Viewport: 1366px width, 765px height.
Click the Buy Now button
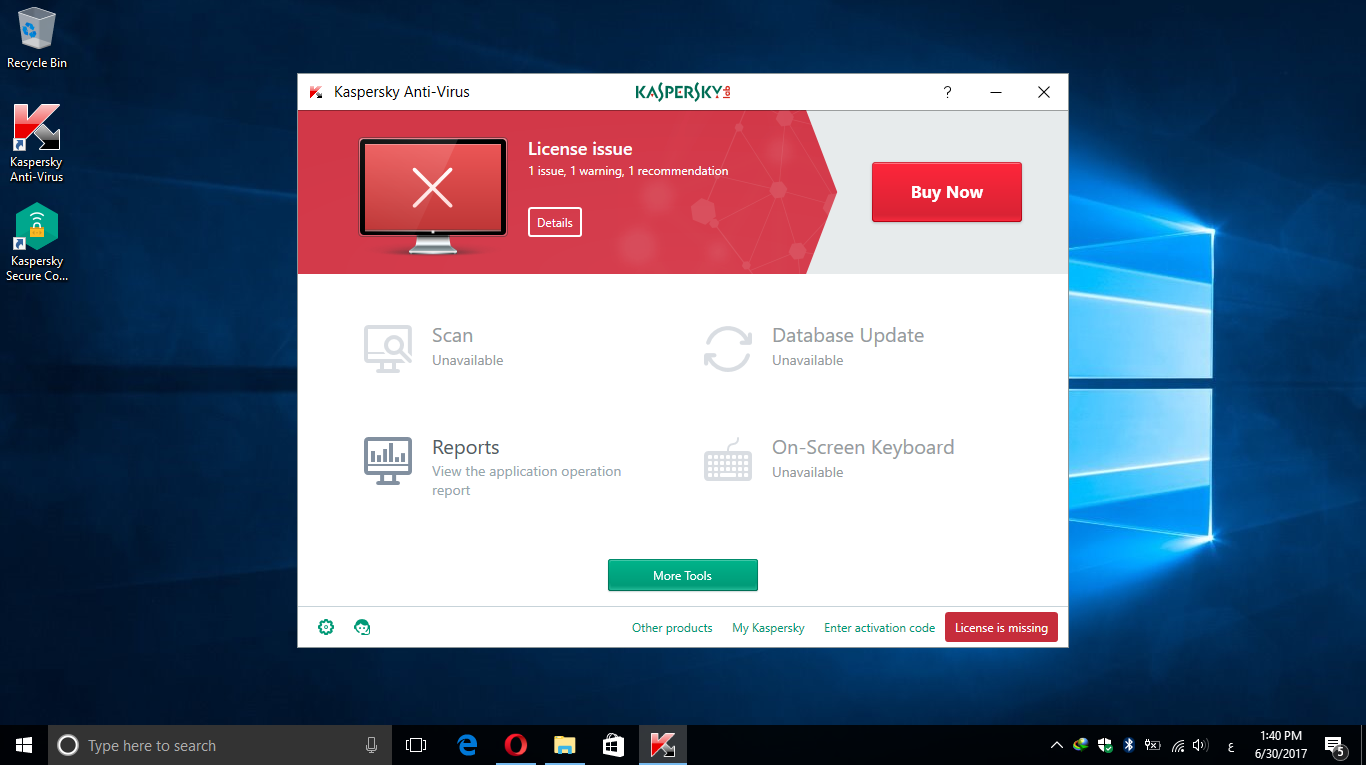tap(947, 192)
